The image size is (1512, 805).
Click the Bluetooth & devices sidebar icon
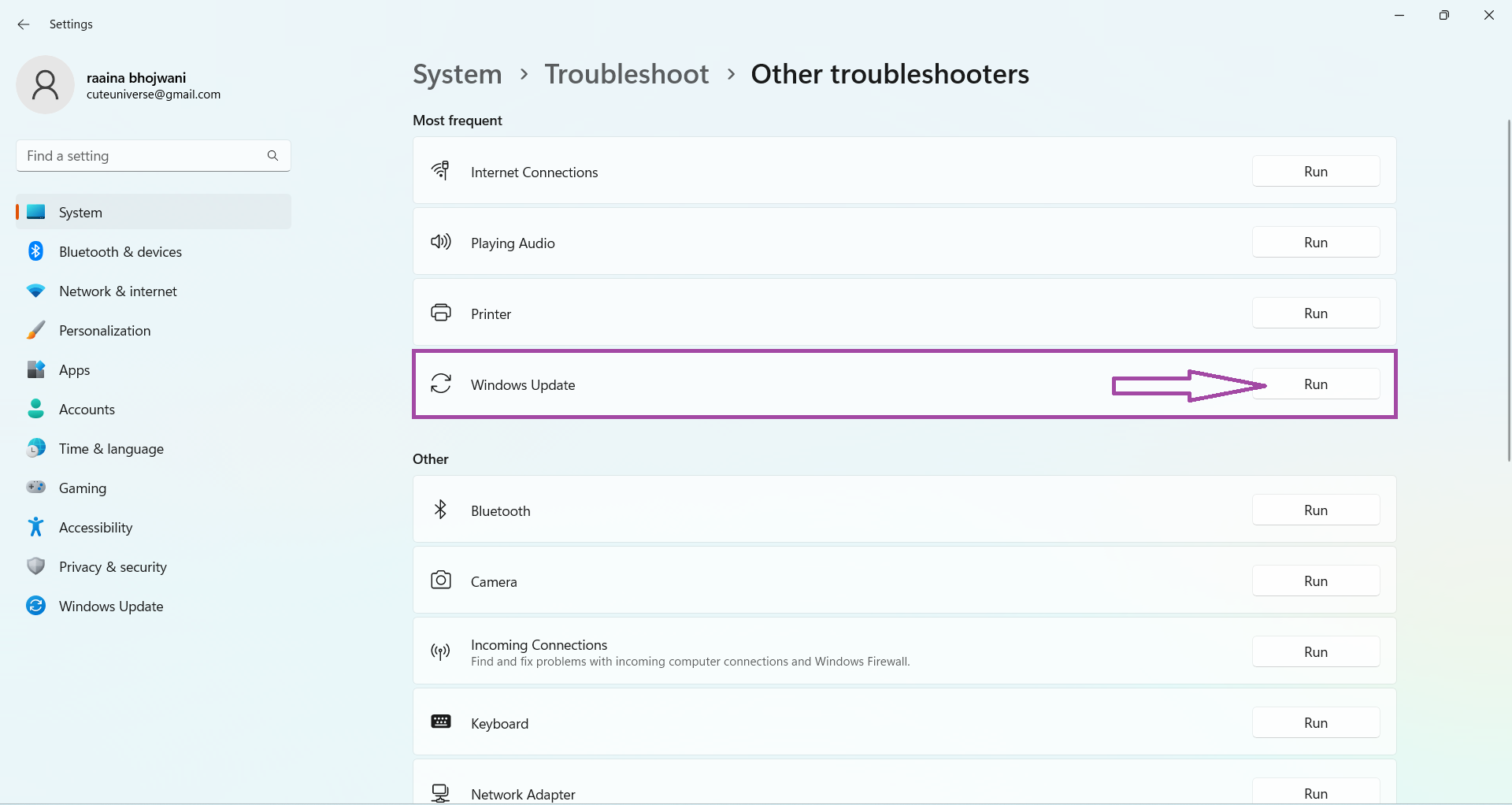pyautogui.click(x=35, y=251)
